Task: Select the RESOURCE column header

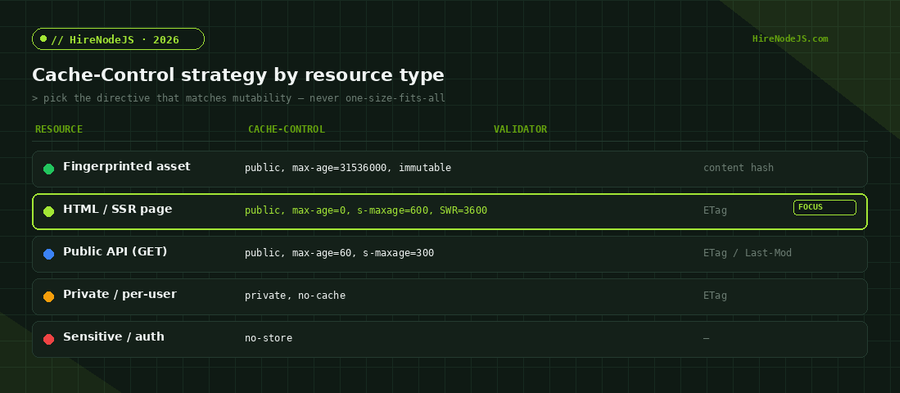Action: tap(59, 129)
